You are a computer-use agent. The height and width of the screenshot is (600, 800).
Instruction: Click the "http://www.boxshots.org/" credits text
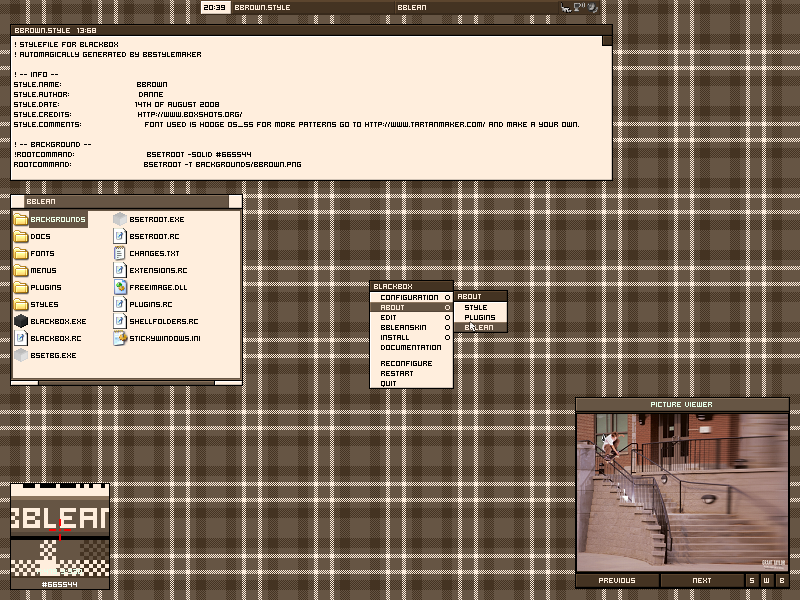tap(190, 115)
